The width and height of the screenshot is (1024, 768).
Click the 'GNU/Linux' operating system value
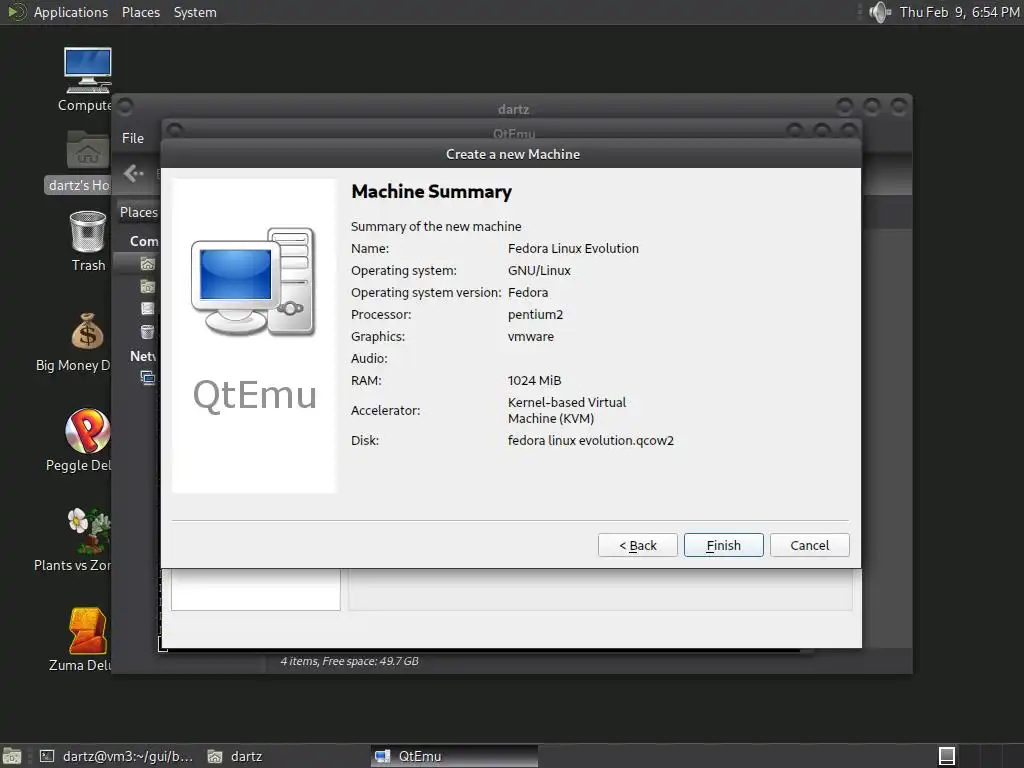point(539,270)
